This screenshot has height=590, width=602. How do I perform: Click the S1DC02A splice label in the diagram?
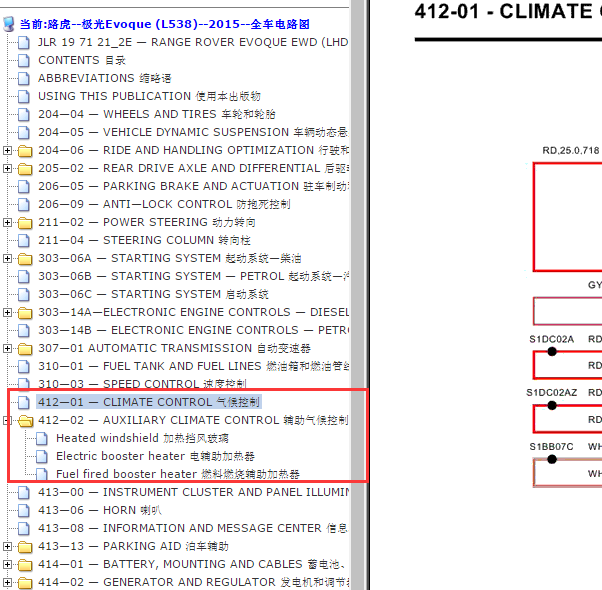pos(551,339)
